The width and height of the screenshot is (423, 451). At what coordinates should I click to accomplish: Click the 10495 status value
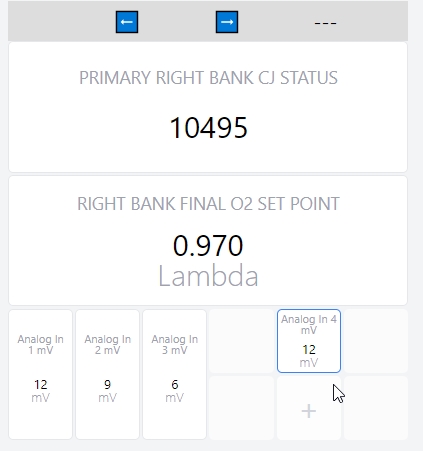click(208, 128)
